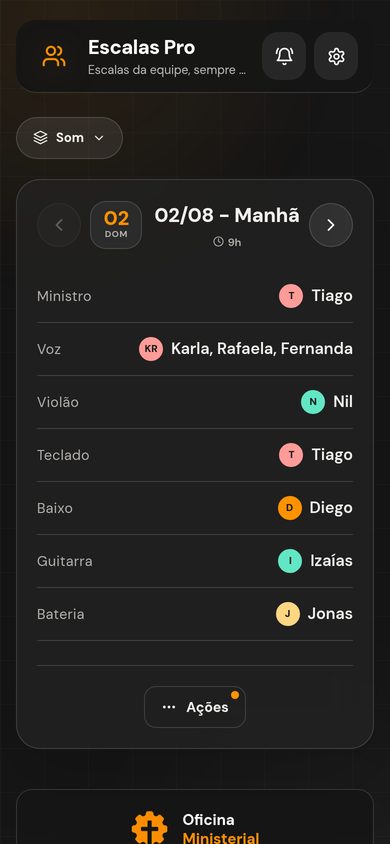Click Izaías's teal I avatar
Viewport: 390px width, 844px height.
click(290, 561)
